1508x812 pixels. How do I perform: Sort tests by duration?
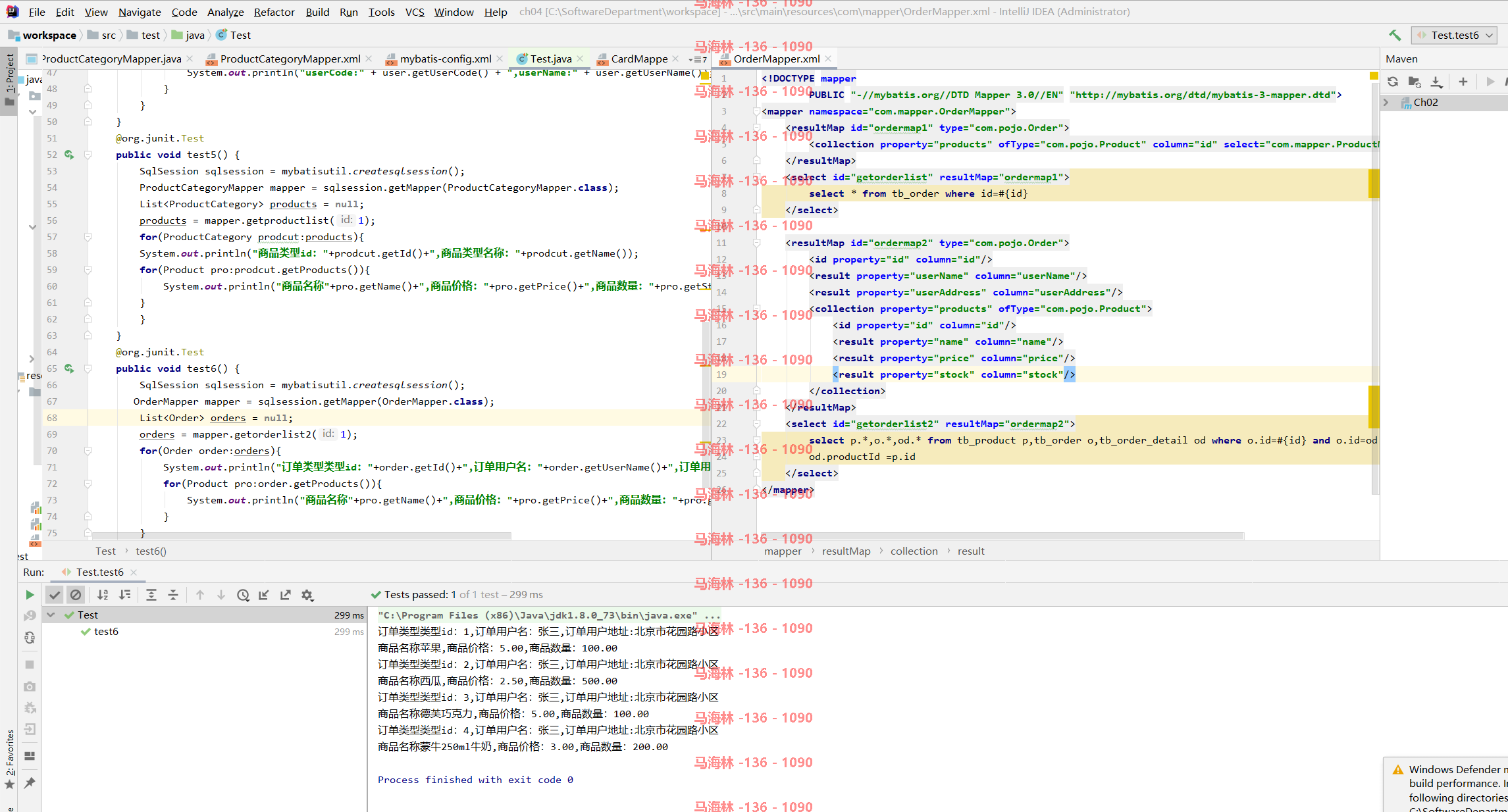pos(124,595)
